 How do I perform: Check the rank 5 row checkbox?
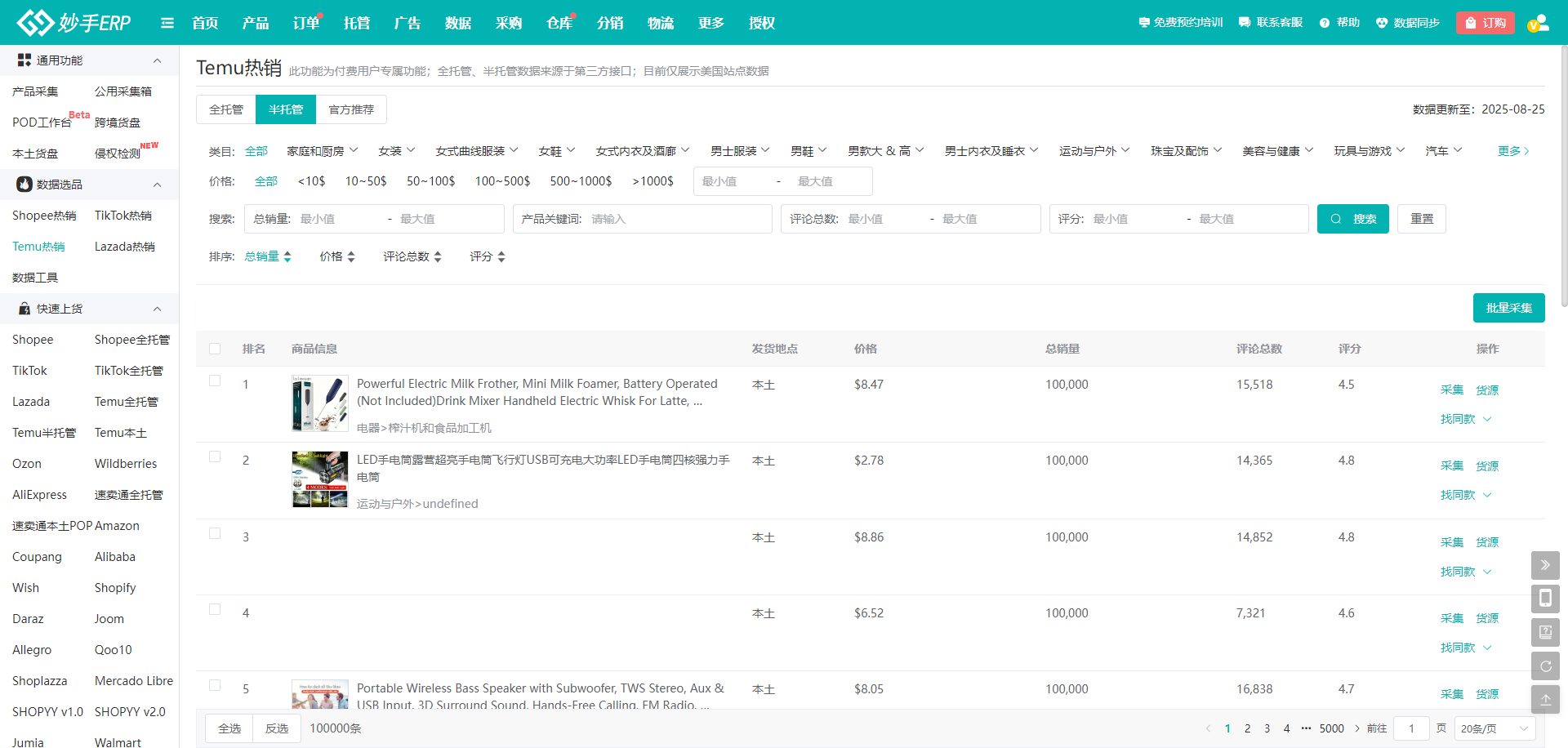click(215, 685)
